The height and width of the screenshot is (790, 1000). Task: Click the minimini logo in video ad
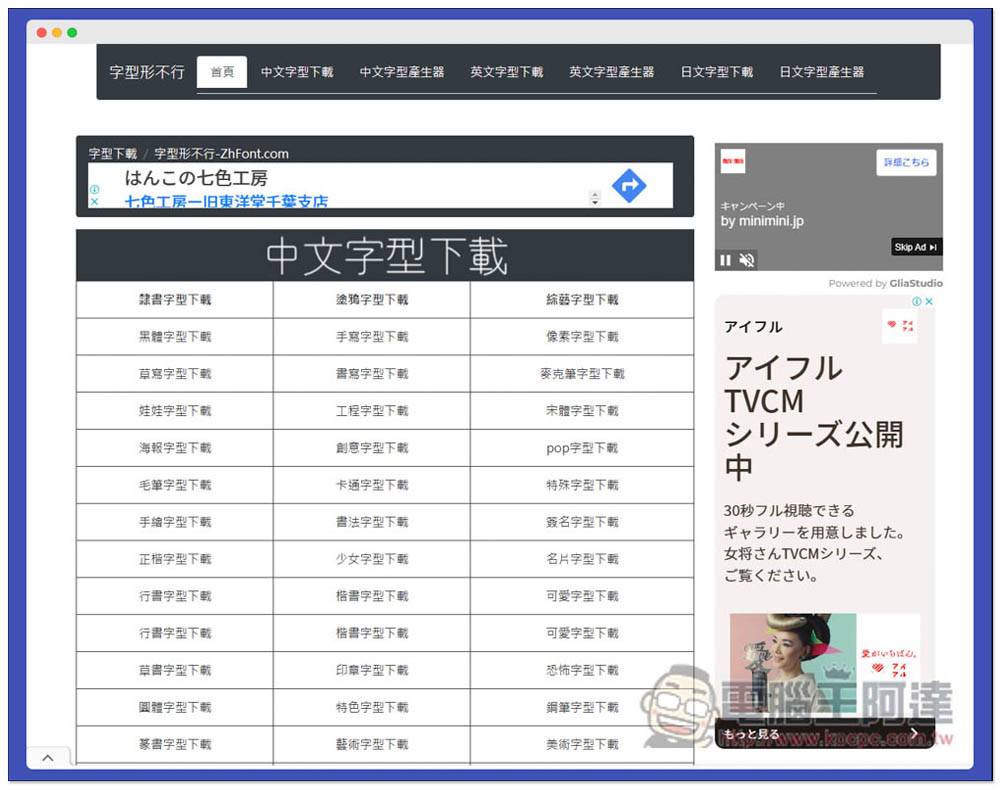(733, 160)
